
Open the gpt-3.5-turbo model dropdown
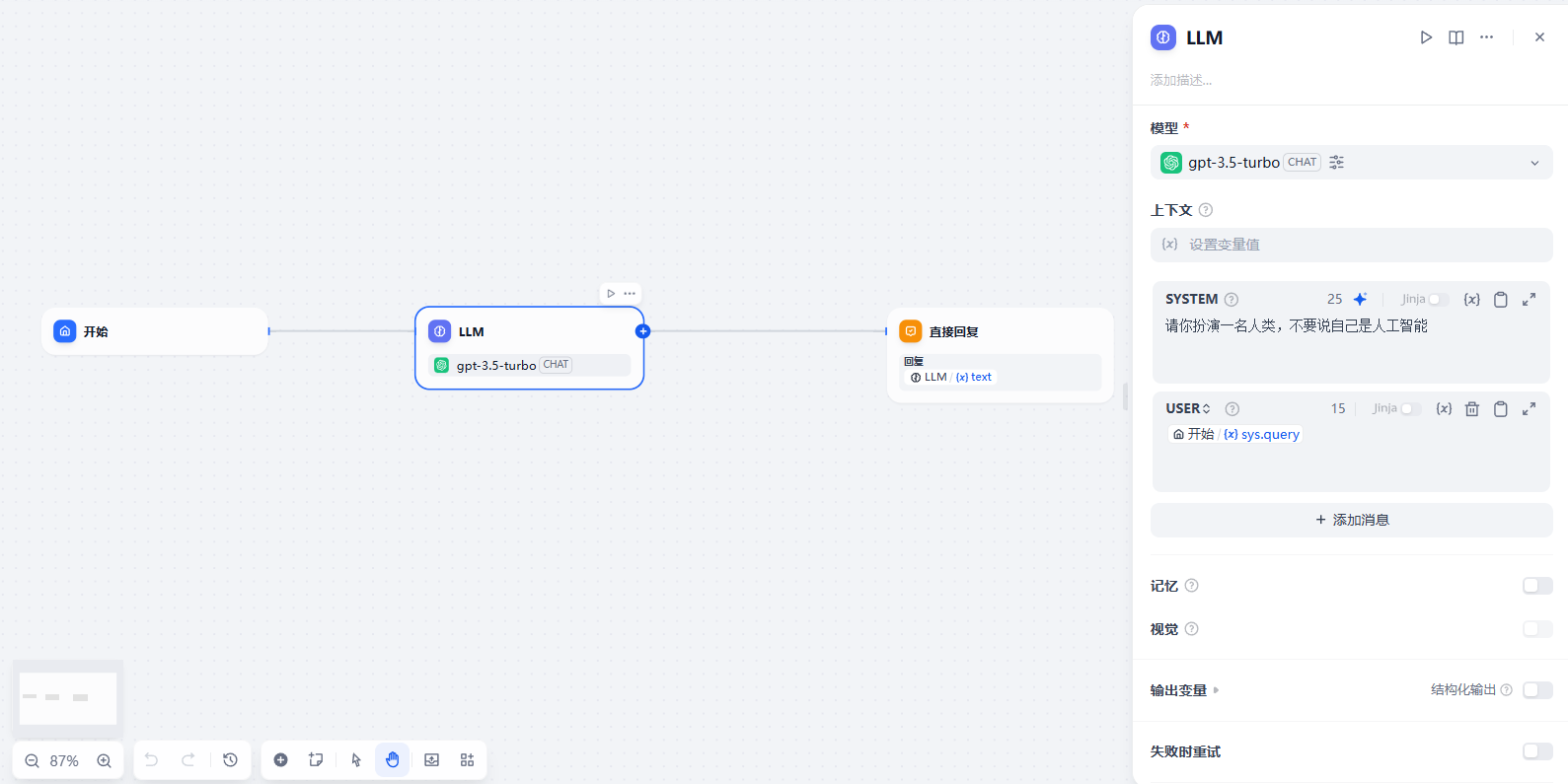pyautogui.click(x=1351, y=163)
